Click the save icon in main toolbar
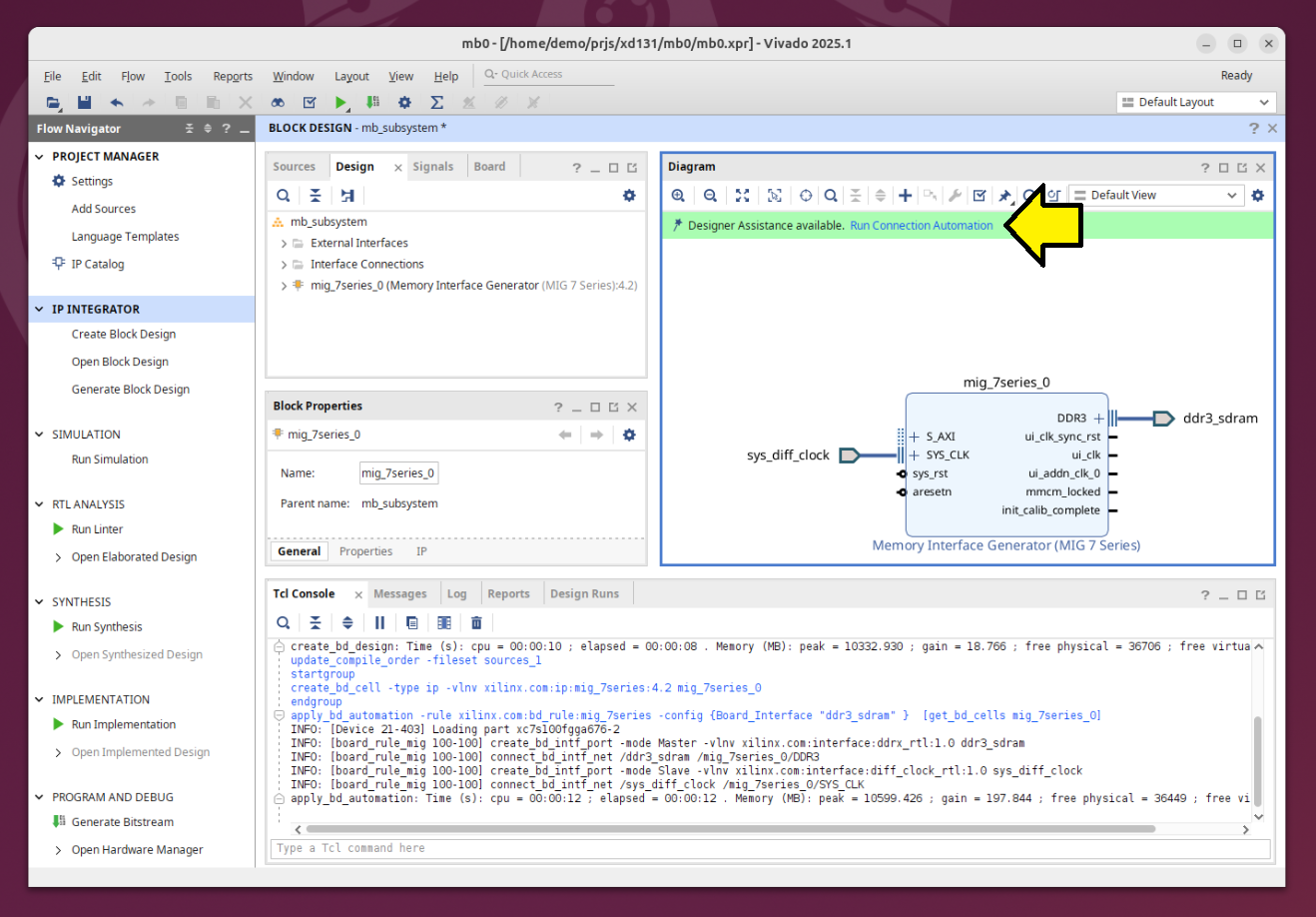 [x=85, y=102]
